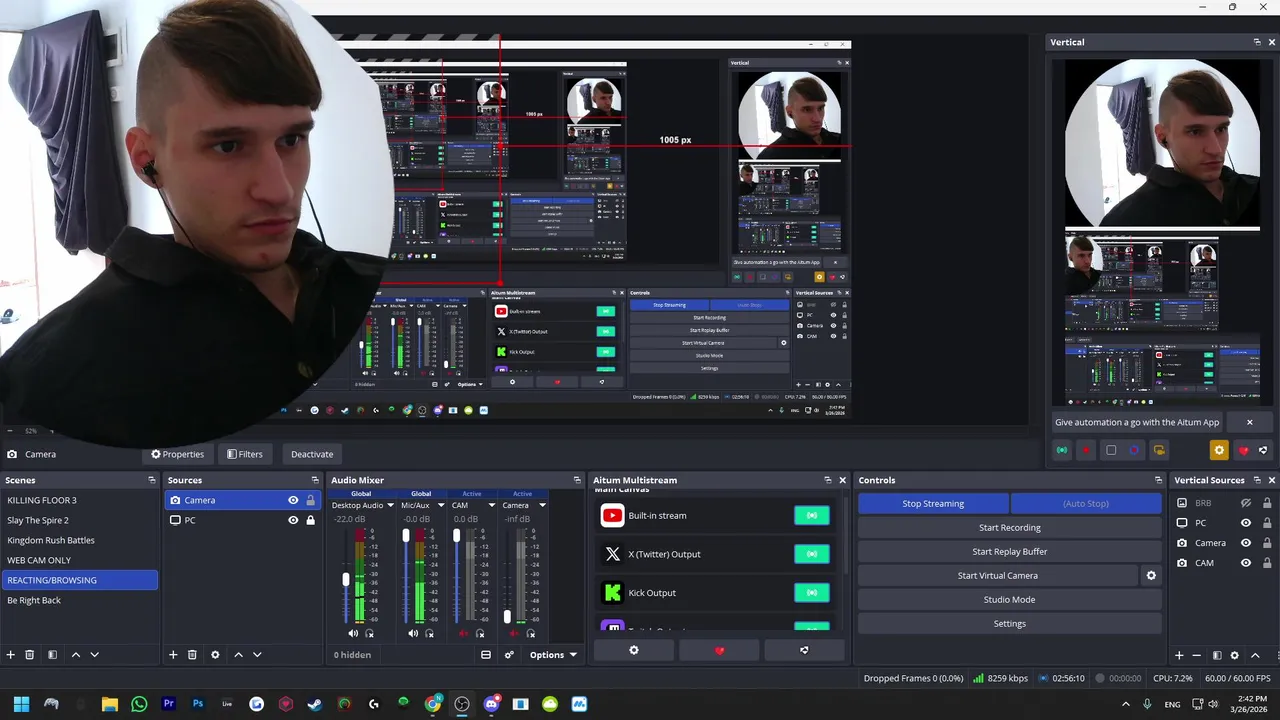1280x720 pixels.
Task: Show BRB vertical source eye icon
Action: [x=1246, y=503]
